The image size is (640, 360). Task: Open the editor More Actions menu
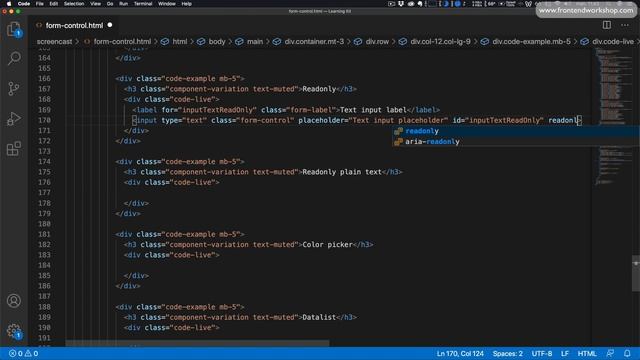click(625, 25)
